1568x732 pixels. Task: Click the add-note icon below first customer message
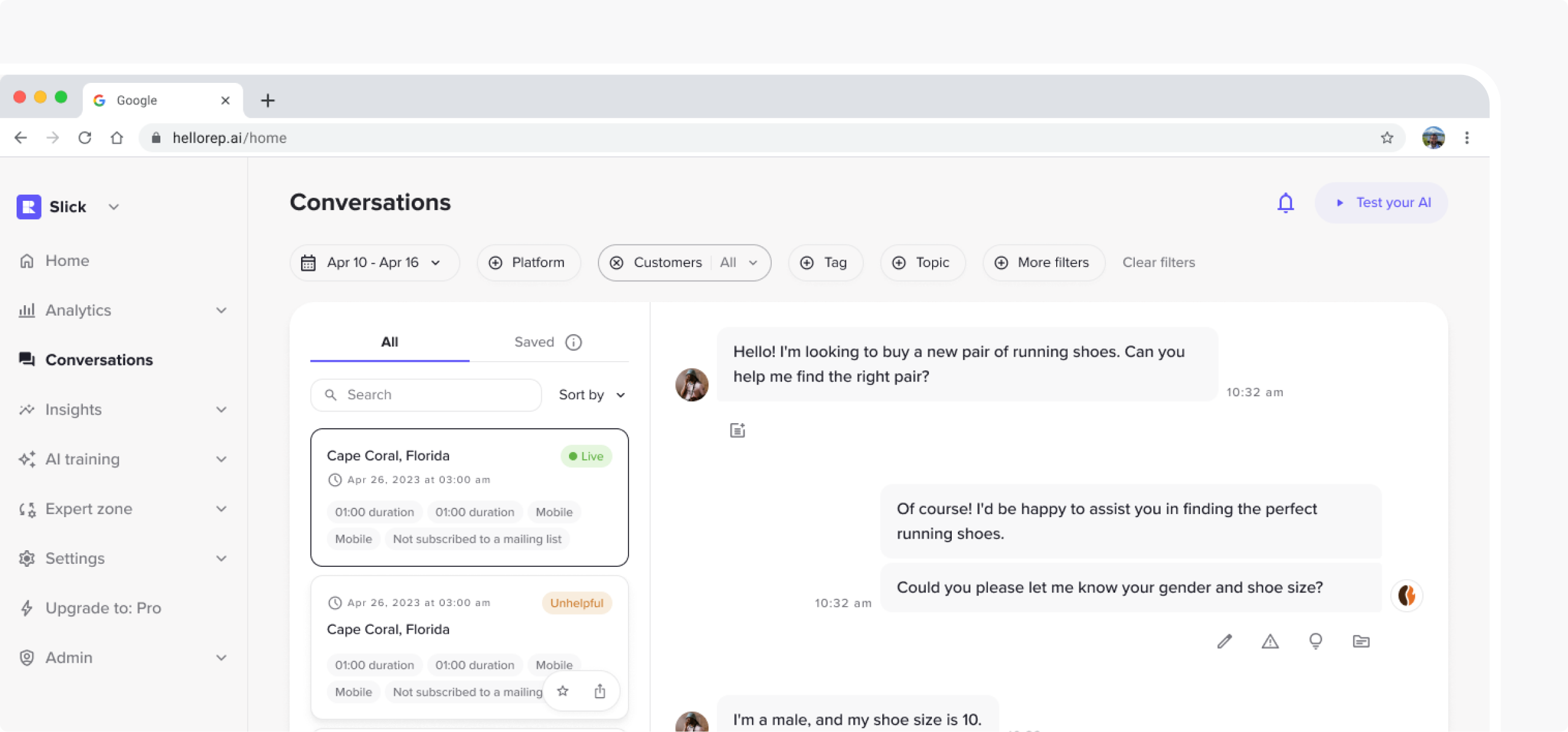[x=737, y=430]
